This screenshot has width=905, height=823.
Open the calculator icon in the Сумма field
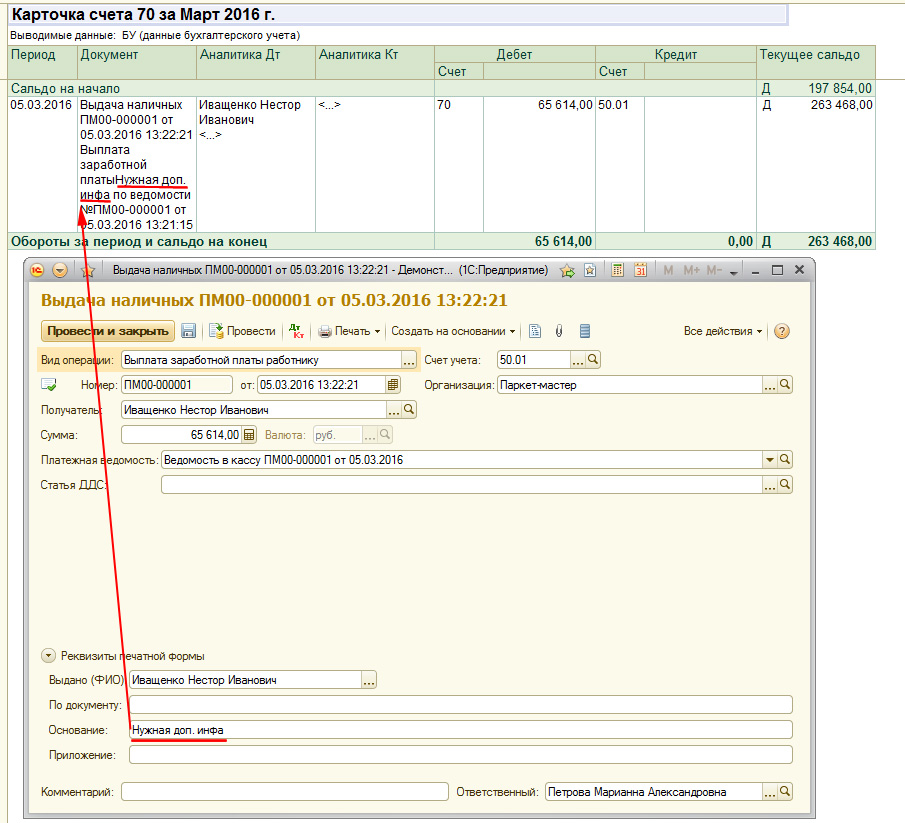coord(249,435)
